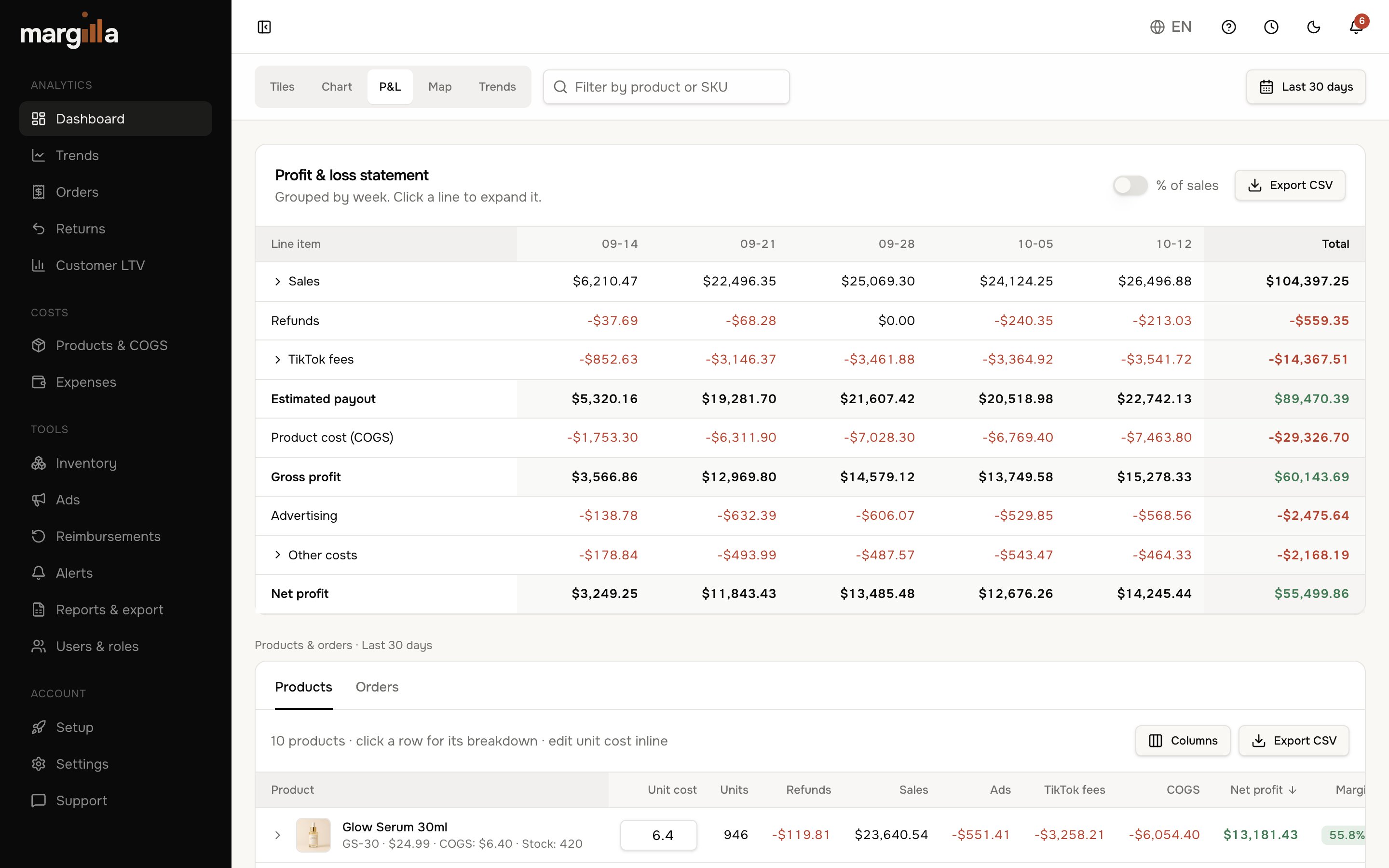
Task: Select the top Trends view tab
Action: [x=497, y=87]
